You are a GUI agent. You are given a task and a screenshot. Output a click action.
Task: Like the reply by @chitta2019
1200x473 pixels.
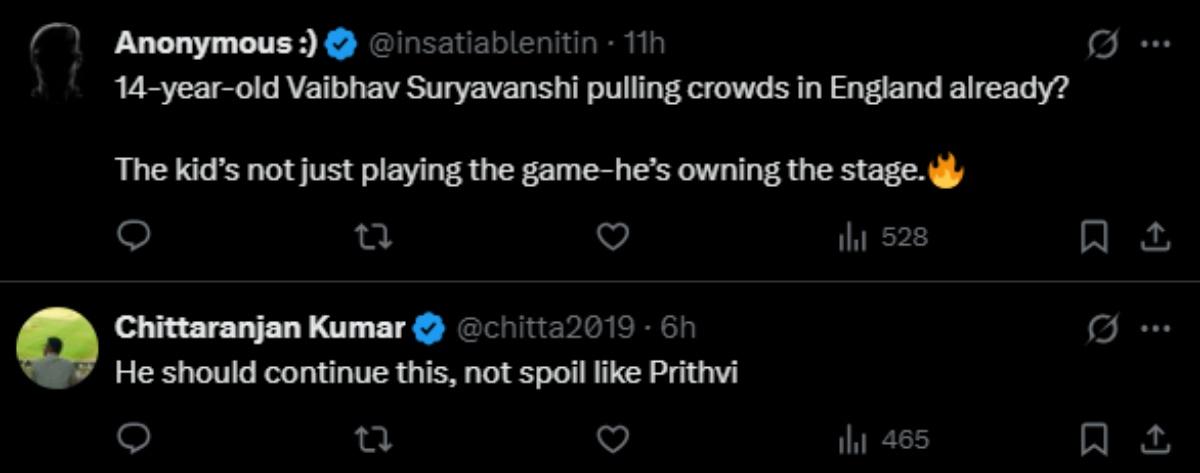613,438
